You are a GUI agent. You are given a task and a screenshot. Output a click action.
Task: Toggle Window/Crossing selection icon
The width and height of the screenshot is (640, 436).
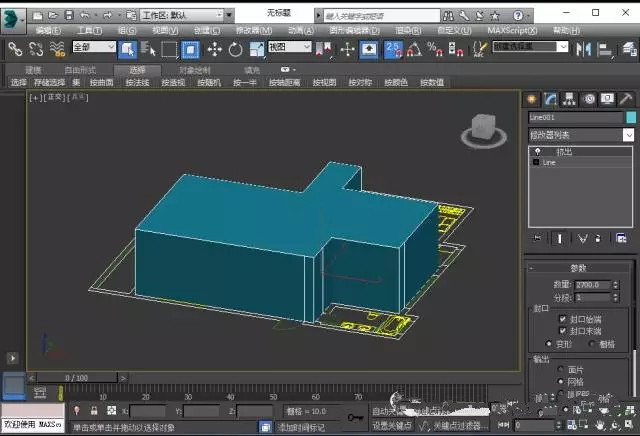click(190, 49)
